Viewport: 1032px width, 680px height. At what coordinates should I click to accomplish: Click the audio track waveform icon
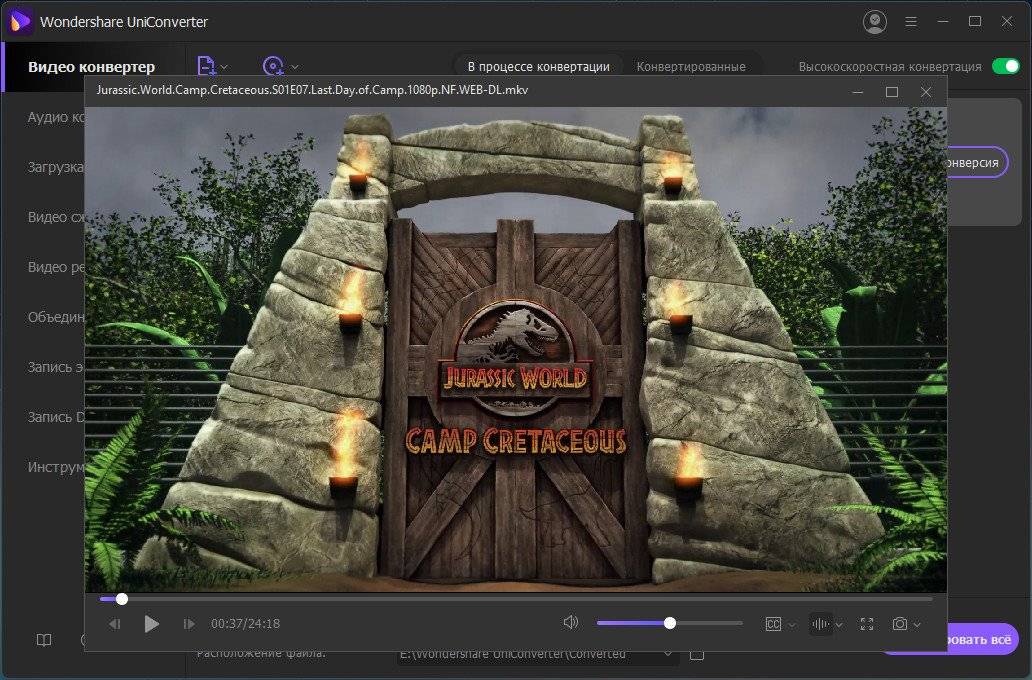820,623
